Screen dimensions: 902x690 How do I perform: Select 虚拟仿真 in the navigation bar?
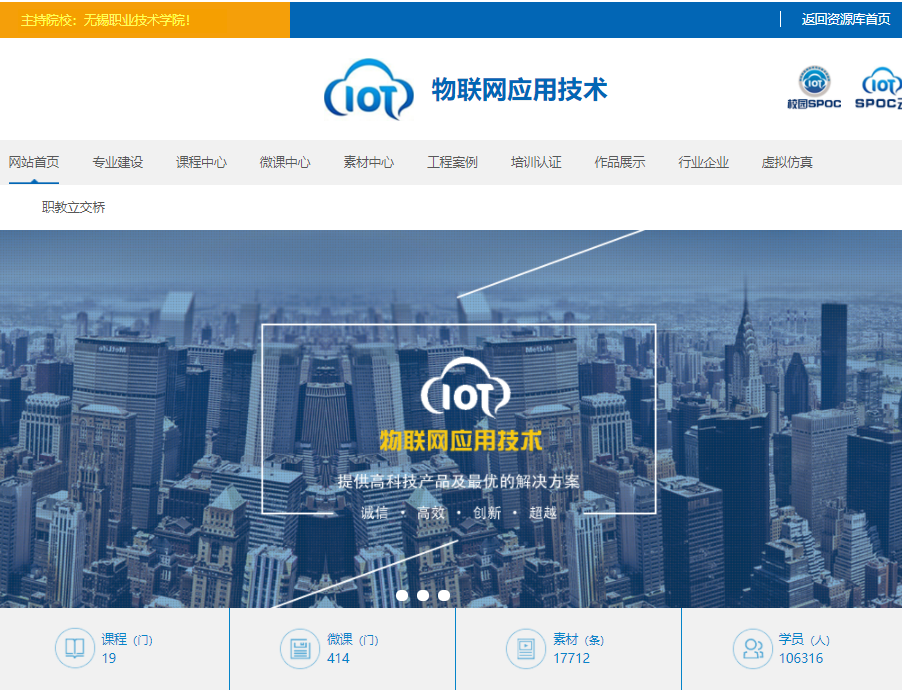point(787,162)
